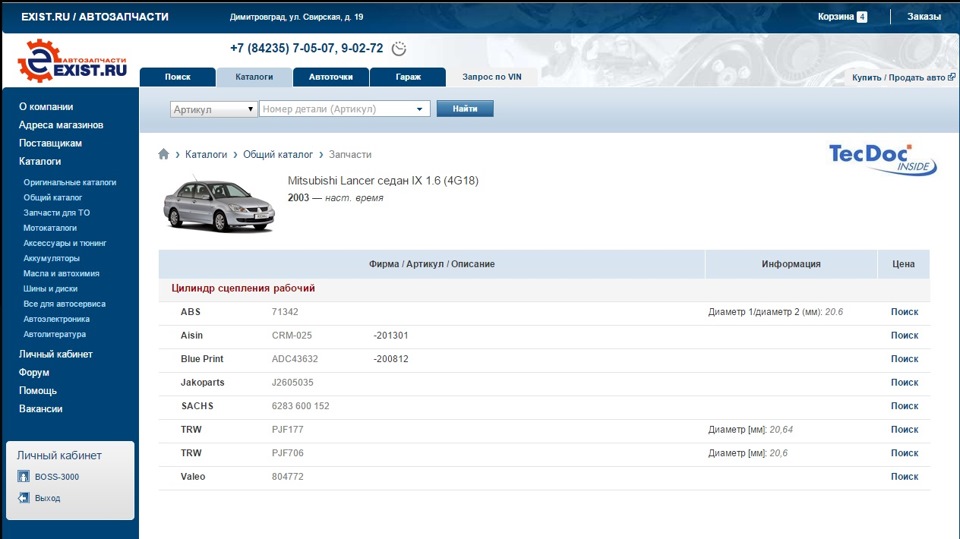The height and width of the screenshot is (539, 960).
Task: Open the Гараж tab
Action: [x=408, y=77]
